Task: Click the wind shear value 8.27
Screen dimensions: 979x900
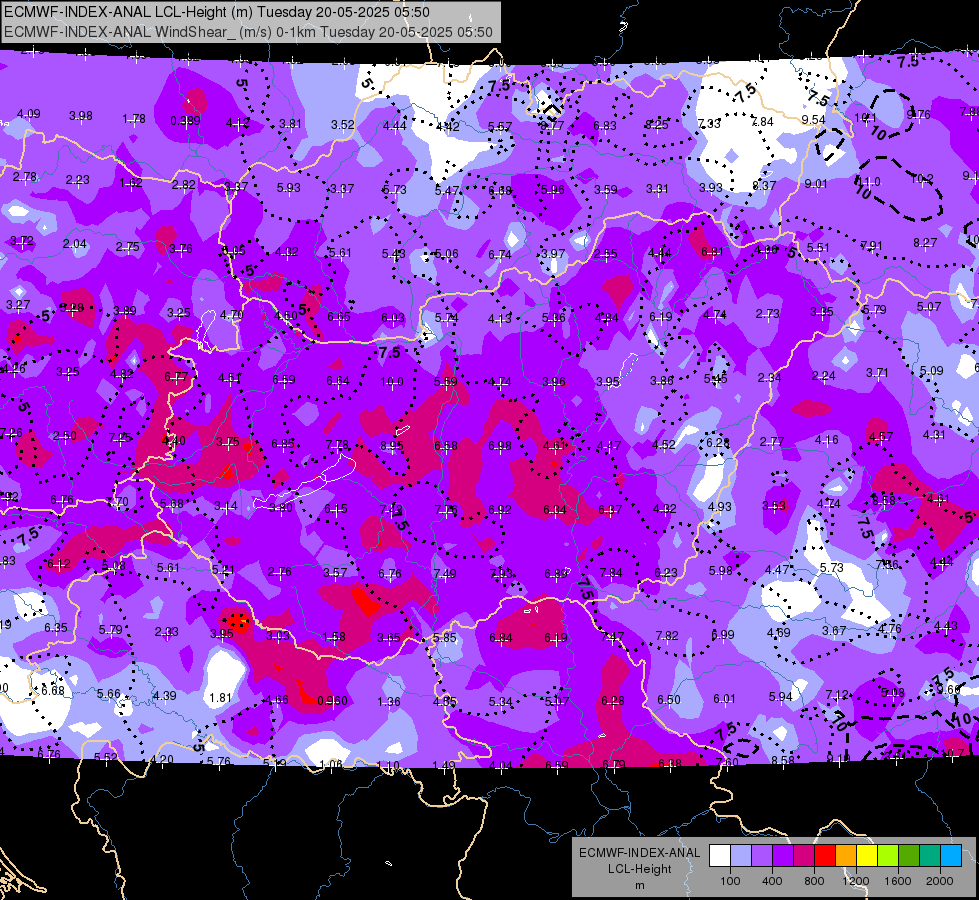Action: point(925,242)
